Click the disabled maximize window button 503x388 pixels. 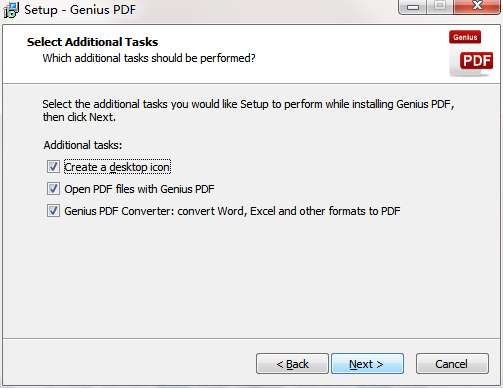tap(440, 6)
